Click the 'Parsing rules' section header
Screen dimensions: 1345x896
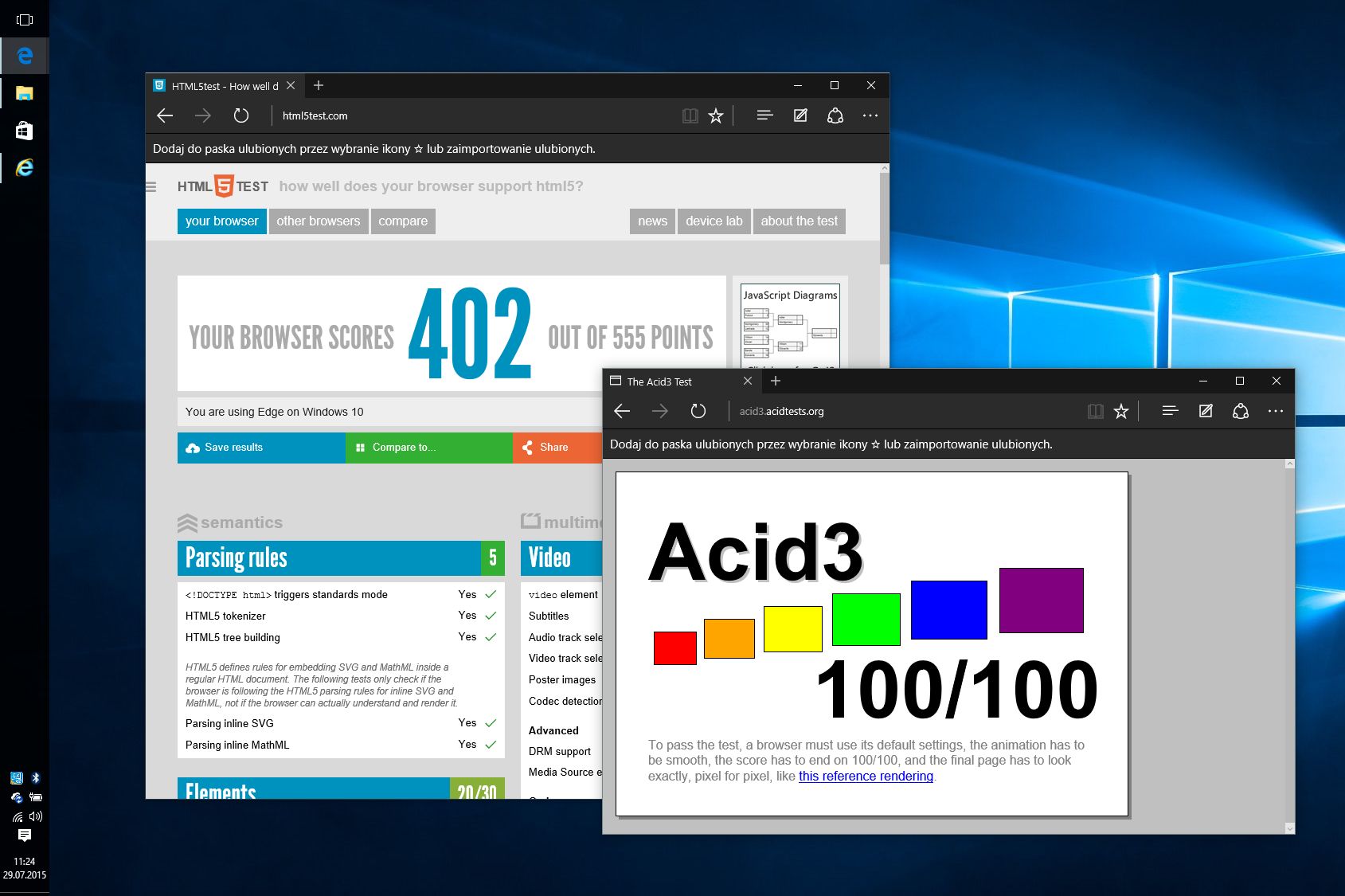click(341, 558)
